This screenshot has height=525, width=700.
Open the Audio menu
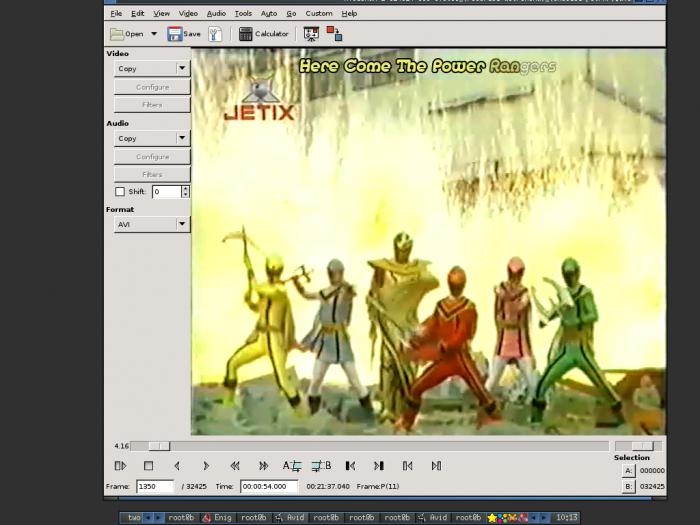(216, 13)
